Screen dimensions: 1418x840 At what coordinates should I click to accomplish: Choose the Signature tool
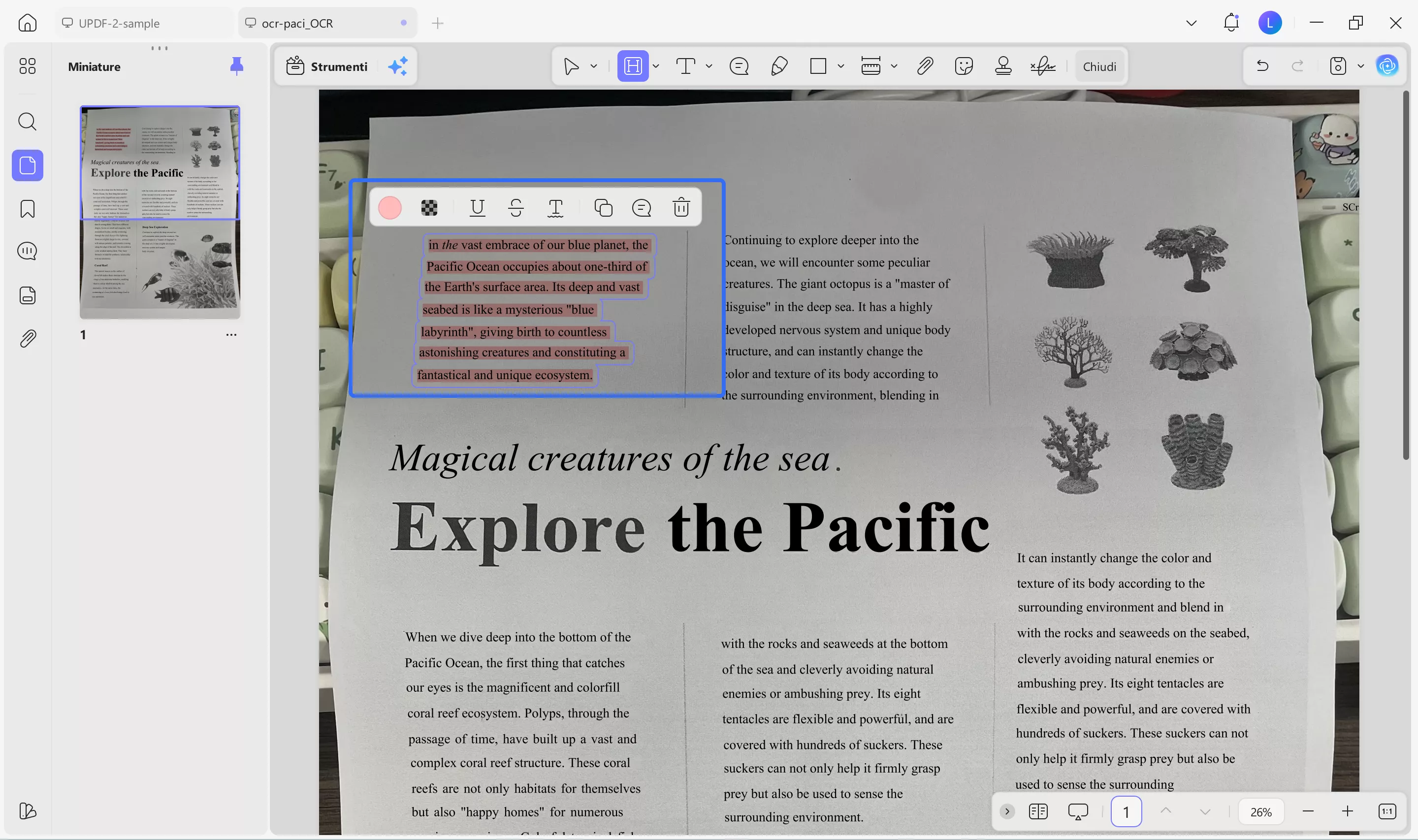pos(1042,65)
